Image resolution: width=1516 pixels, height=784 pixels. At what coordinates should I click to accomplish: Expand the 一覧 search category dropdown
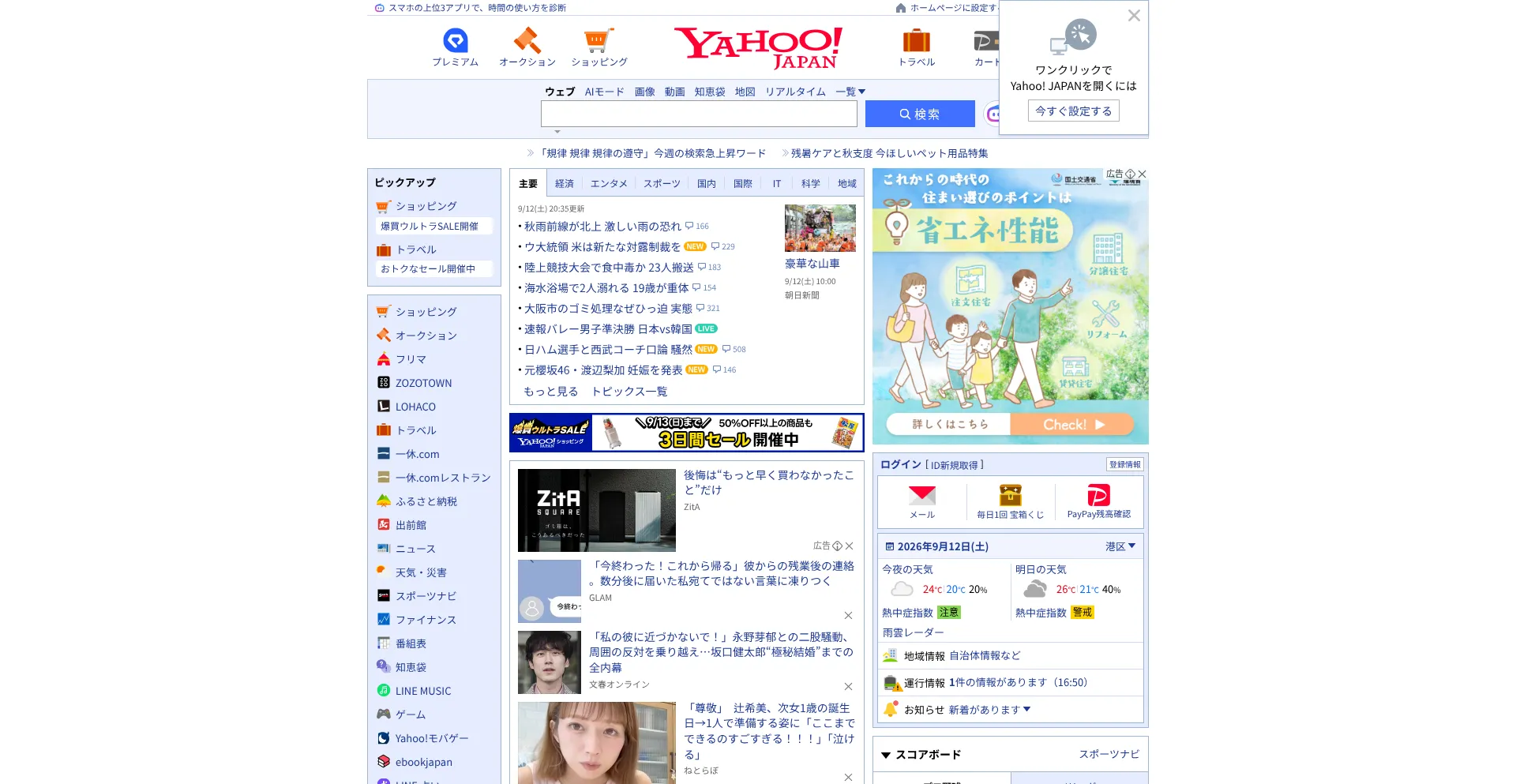click(x=850, y=92)
